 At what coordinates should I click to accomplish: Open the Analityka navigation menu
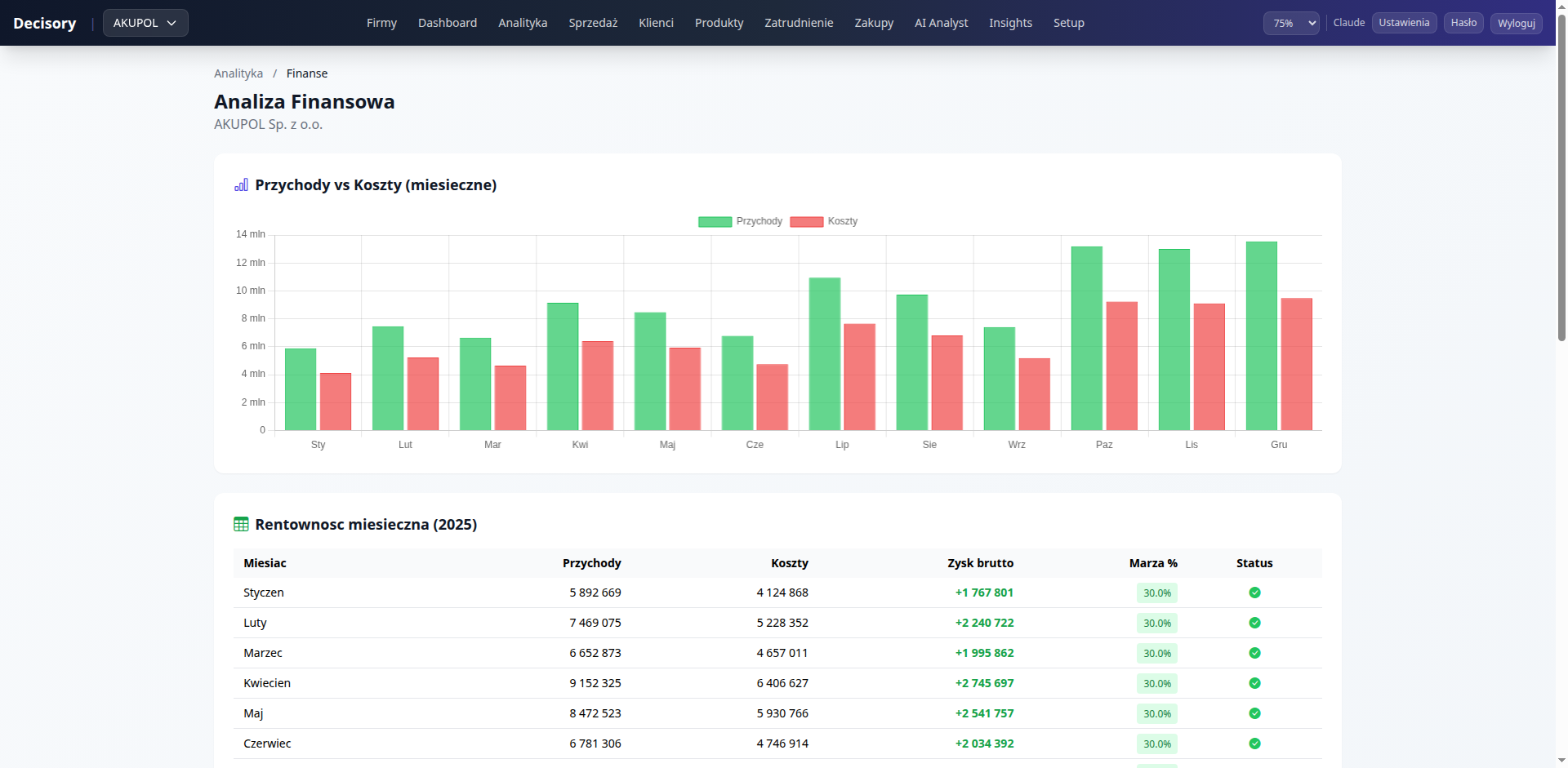[523, 23]
